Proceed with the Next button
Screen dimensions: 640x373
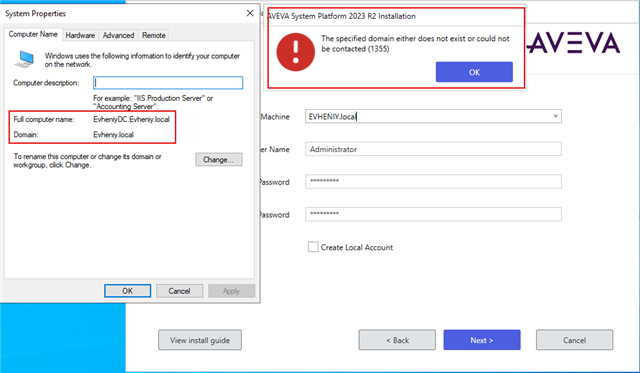click(x=482, y=340)
